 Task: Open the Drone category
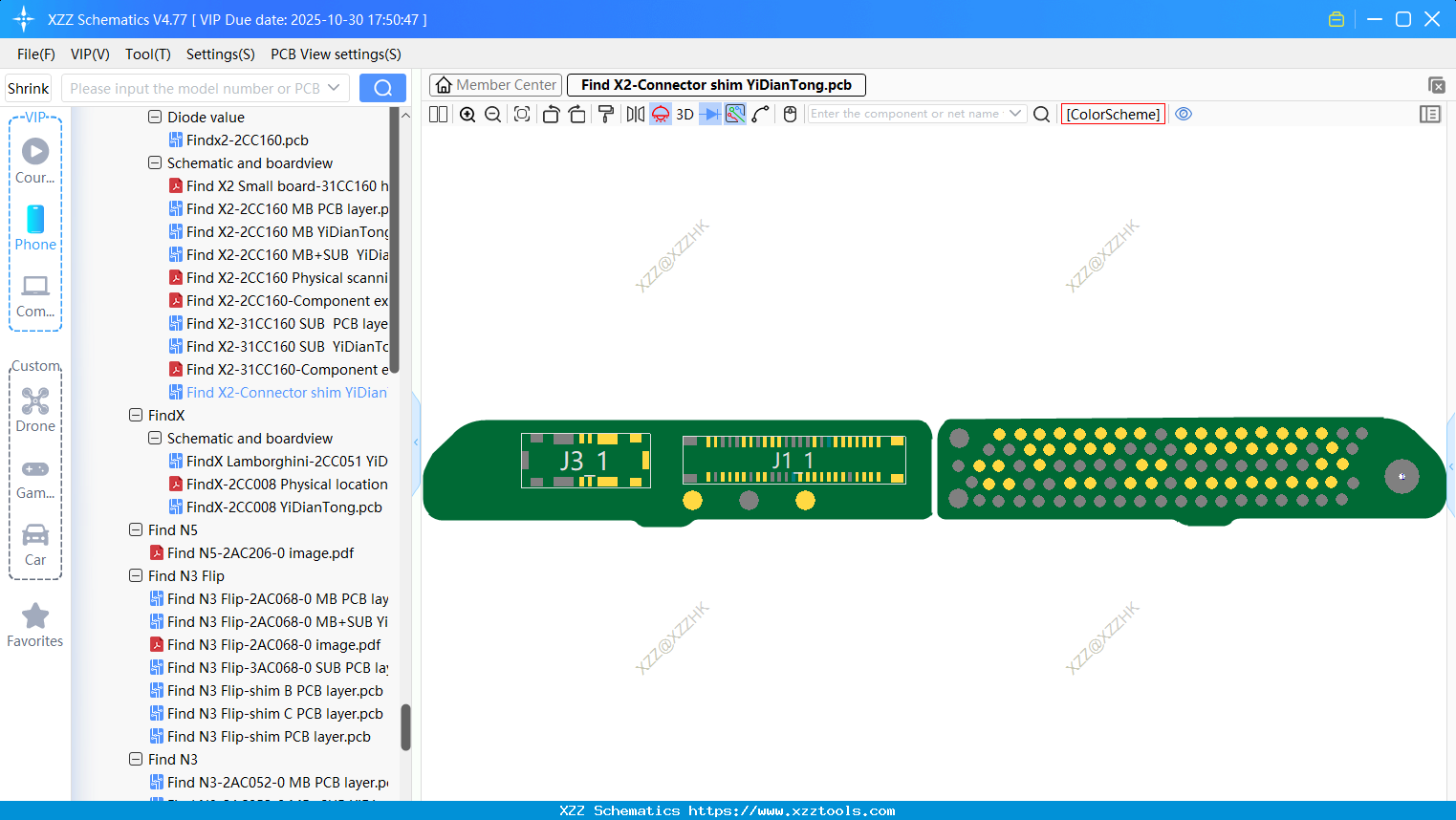pos(35,410)
